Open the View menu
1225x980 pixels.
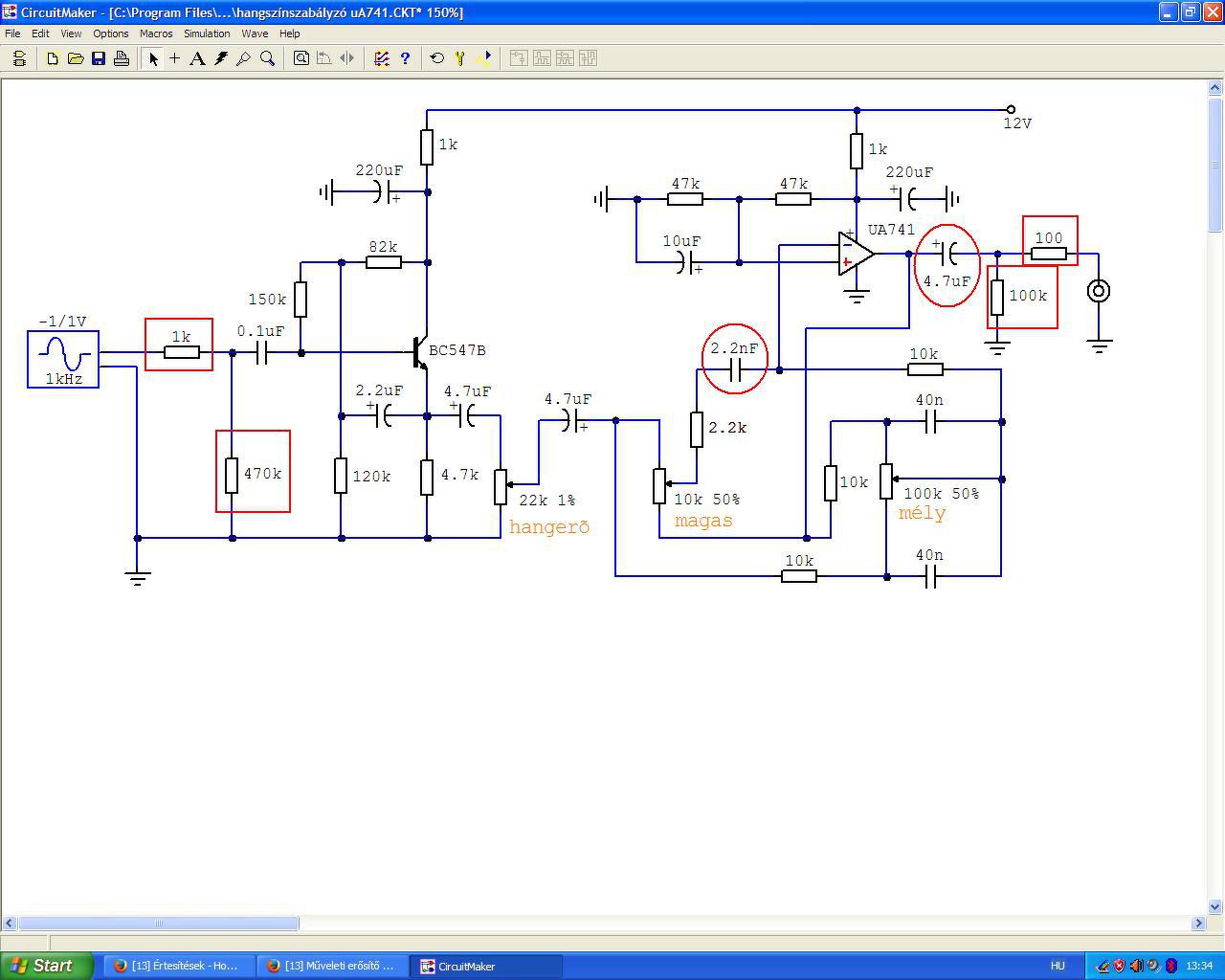[x=71, y=33]
